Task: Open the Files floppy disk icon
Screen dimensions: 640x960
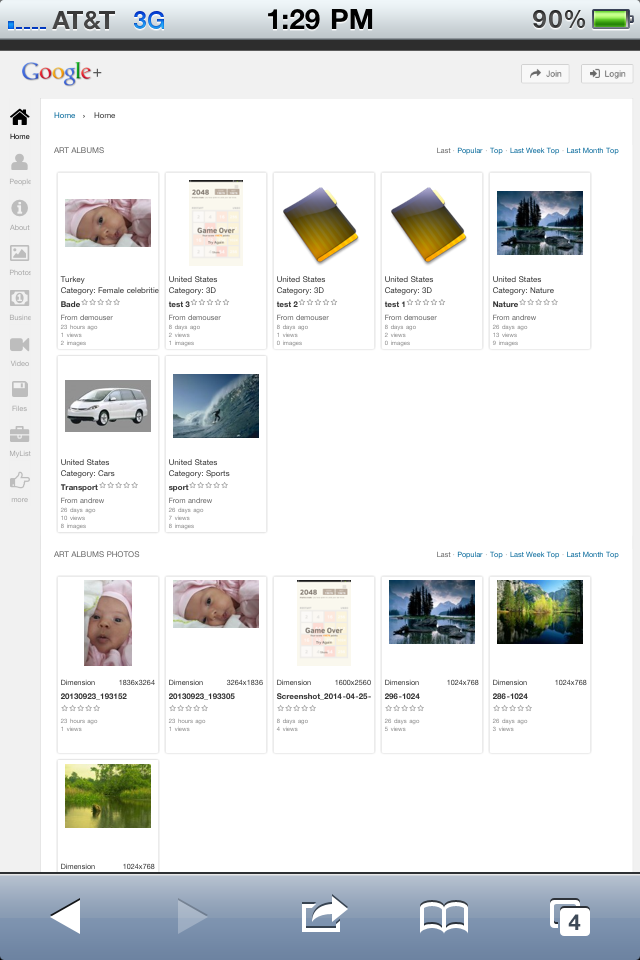Action: click(x=20, y=389)
